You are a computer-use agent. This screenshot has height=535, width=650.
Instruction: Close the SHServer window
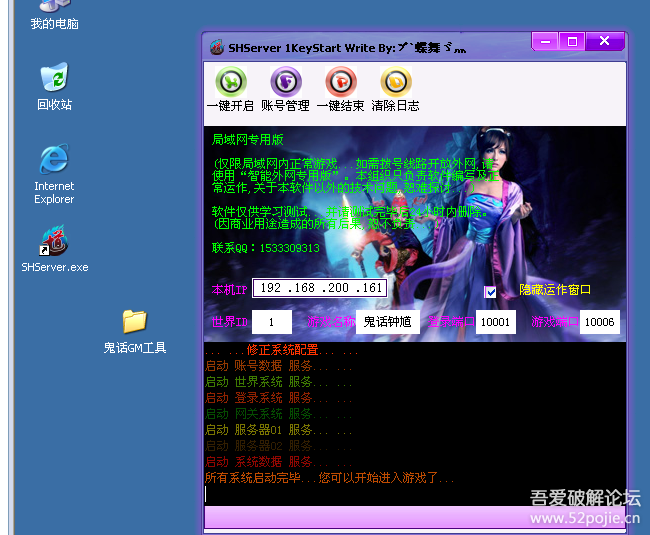pos(604,41)
